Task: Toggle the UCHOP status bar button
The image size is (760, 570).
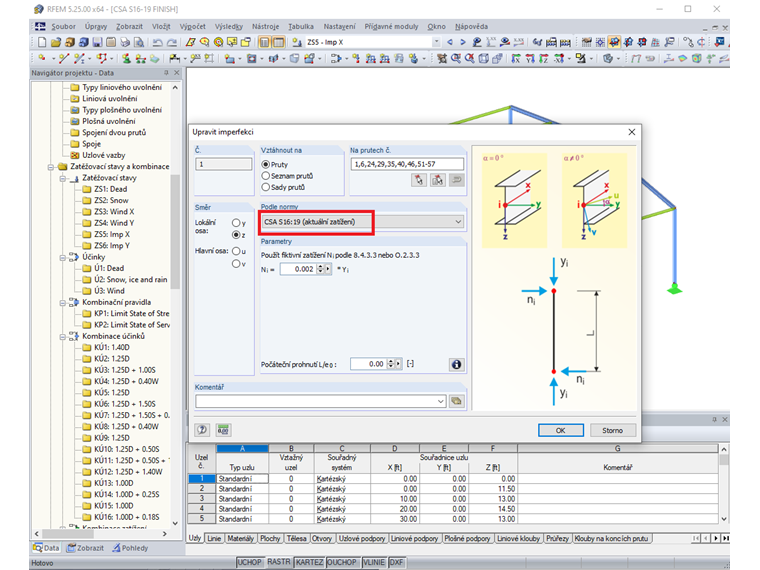Action: (250, 562)
